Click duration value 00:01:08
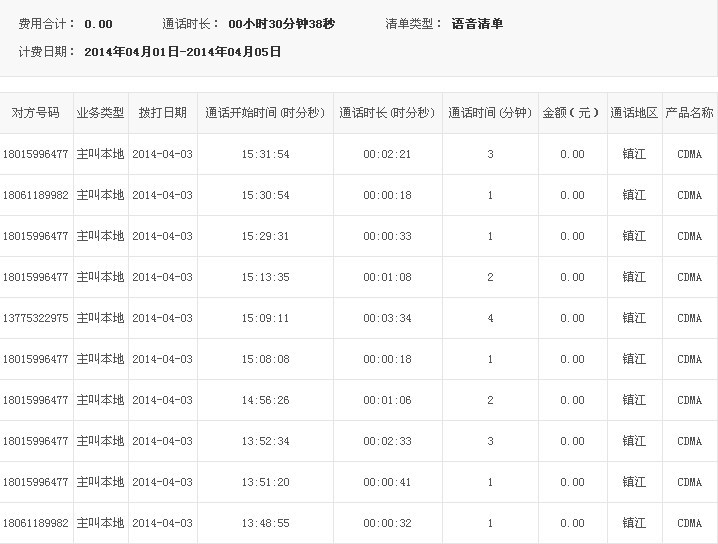718x544 pixels. coord(387,277)
